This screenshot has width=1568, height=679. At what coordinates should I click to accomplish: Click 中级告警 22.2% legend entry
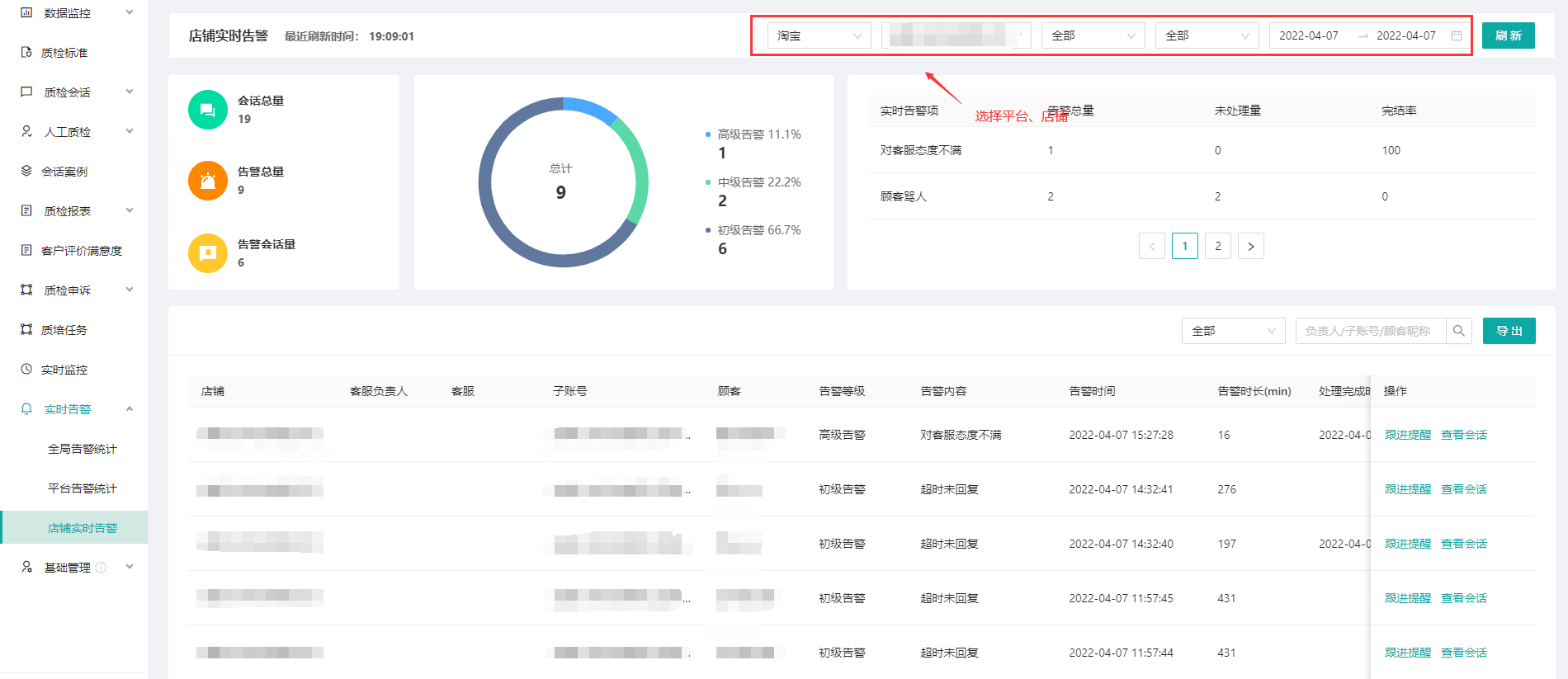coord(753,182)
